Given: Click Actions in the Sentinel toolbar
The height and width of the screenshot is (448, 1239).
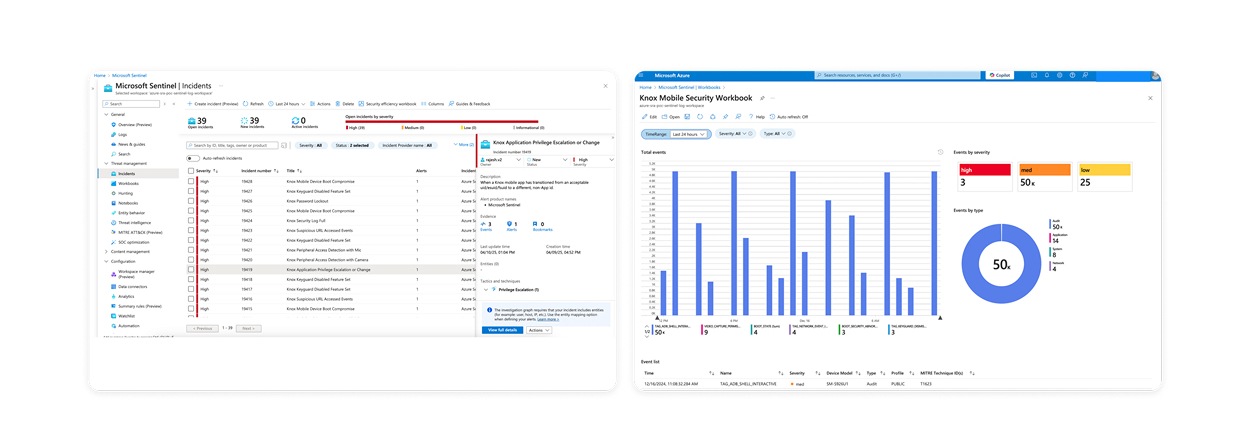Looking at the screenshot, I should tap(320, 104).
